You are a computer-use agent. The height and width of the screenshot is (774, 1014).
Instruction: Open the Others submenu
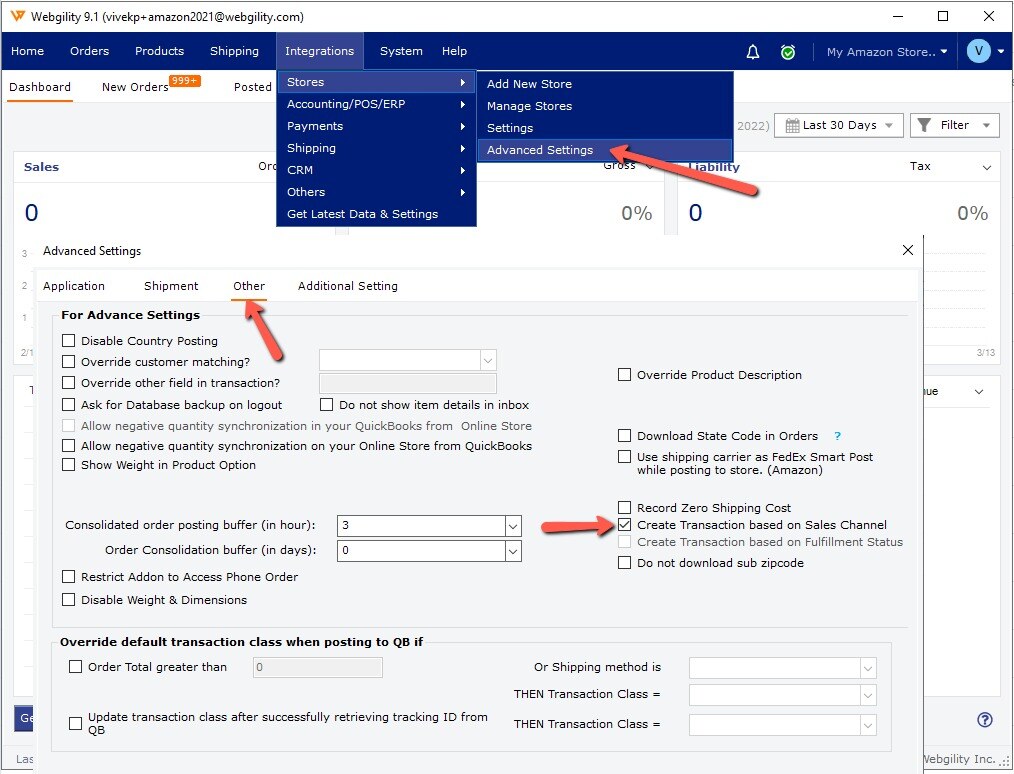pos(376,192)
